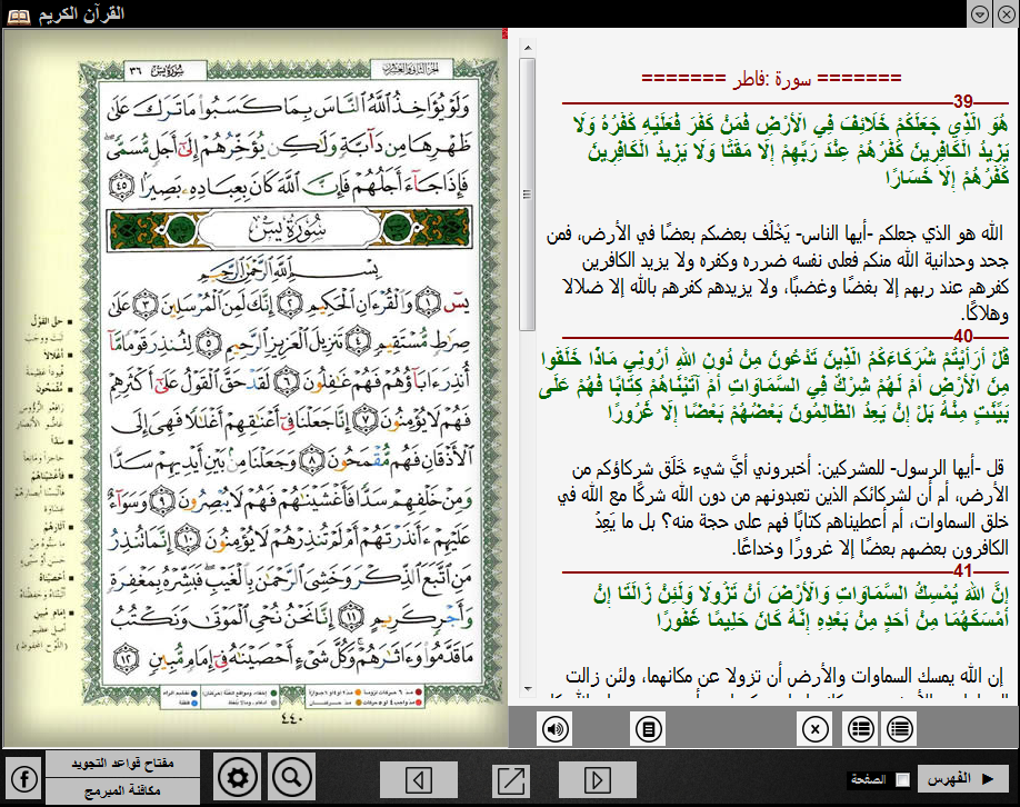The height and width of the screenshot is (807, 1020).
Task: Click the مكافئة المبرمج button
Action: click(123, 791)
